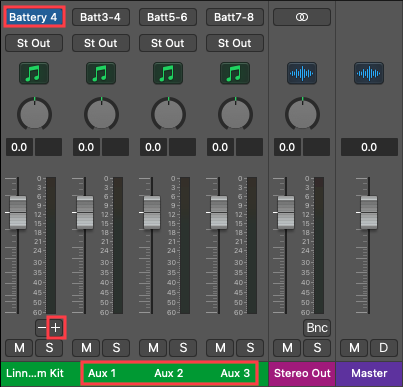
Task: Mute the Stereo Out channel strip
Action: pyautogui.click(x=287, y=348)
